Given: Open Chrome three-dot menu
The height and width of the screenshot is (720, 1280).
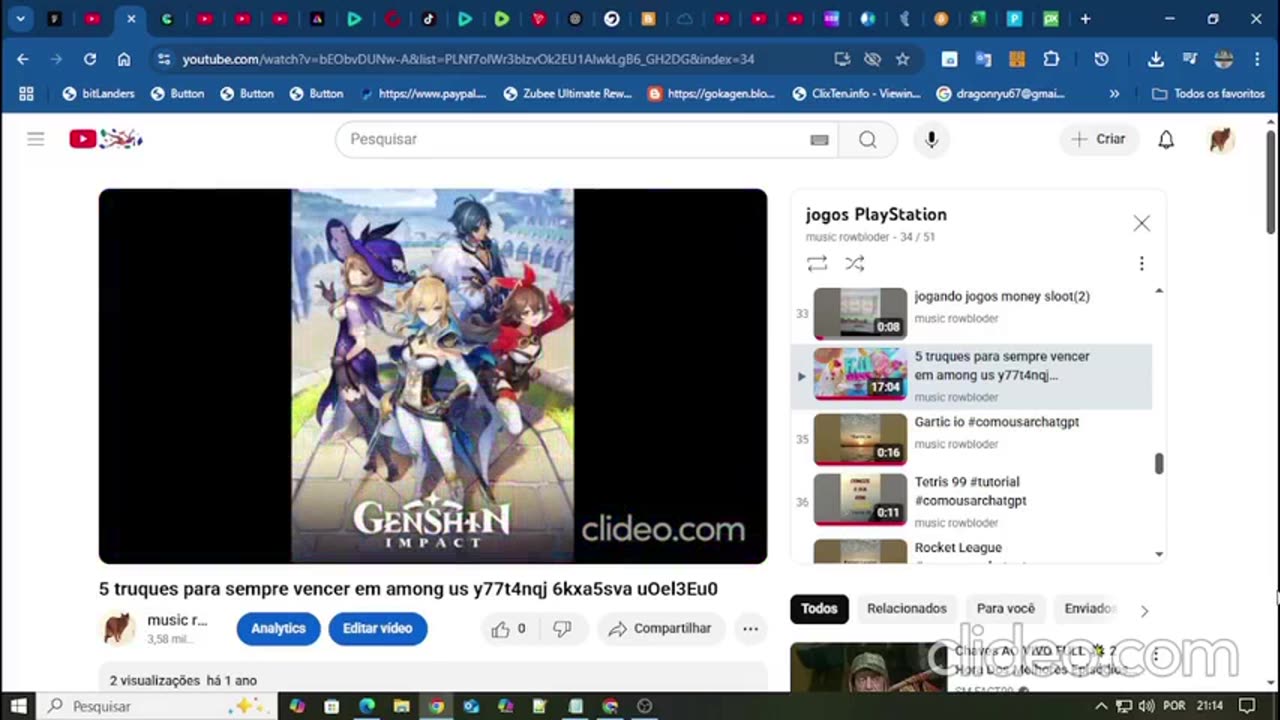Looking at the screenshot, I should pos(1257,59).
